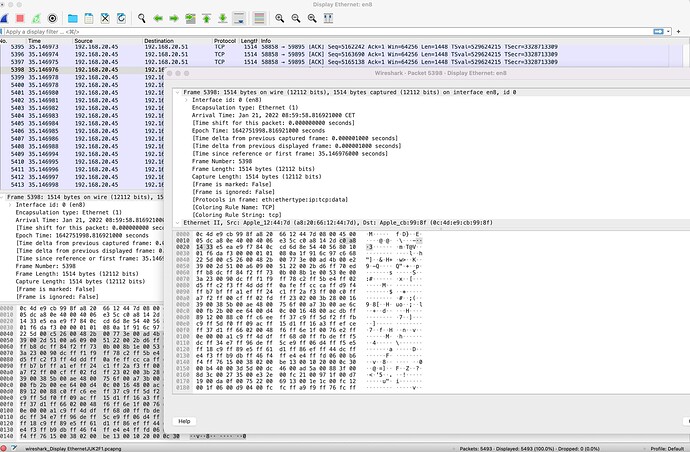Open the display filter history dropdown
Image resolution: width=690 pixels, height=452 pixels.
click(668, 32)
